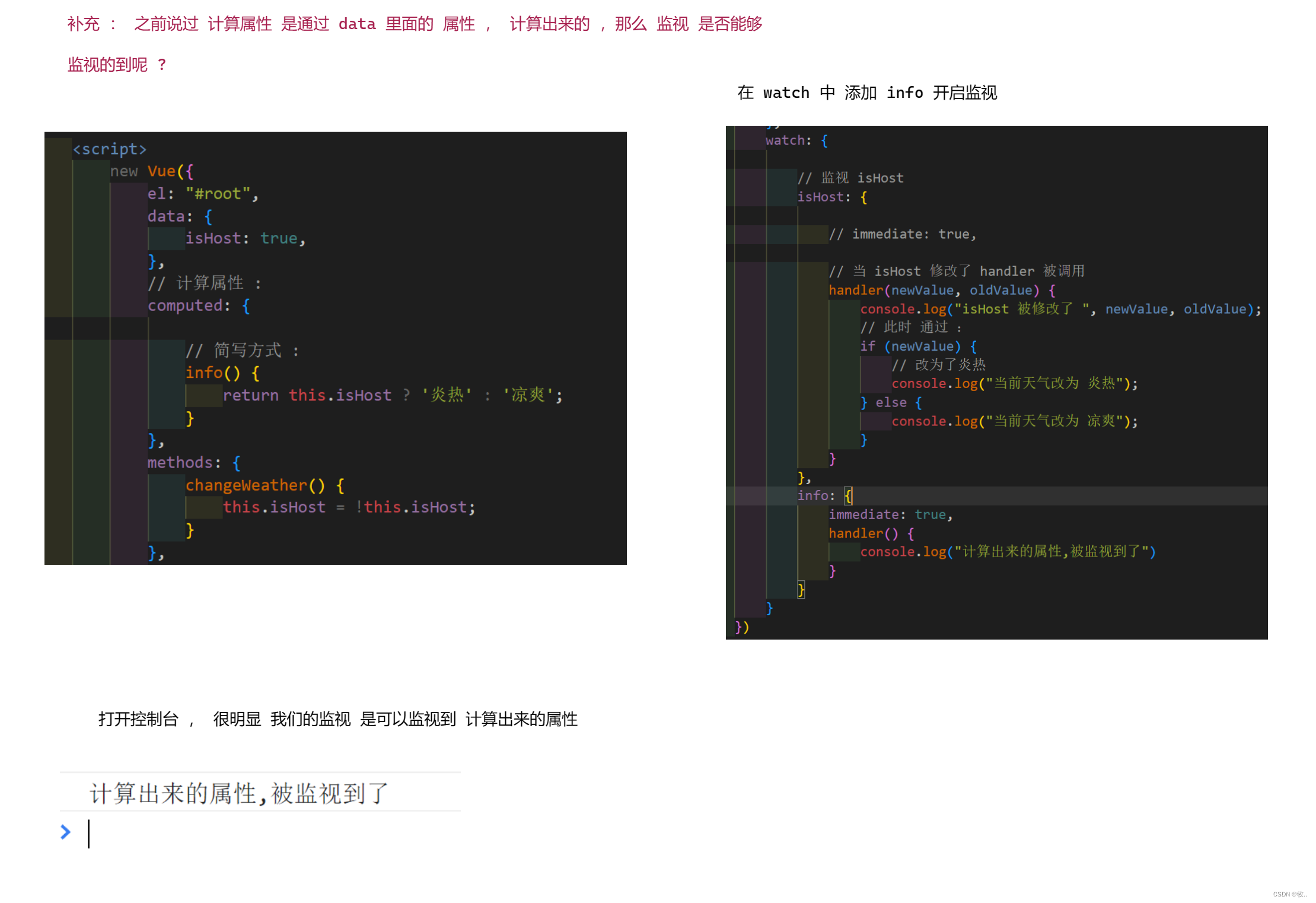This screenshot has width=1316, height=903.
Task: Click the '<script>' tag line in left code
Action: pos(110,149)
